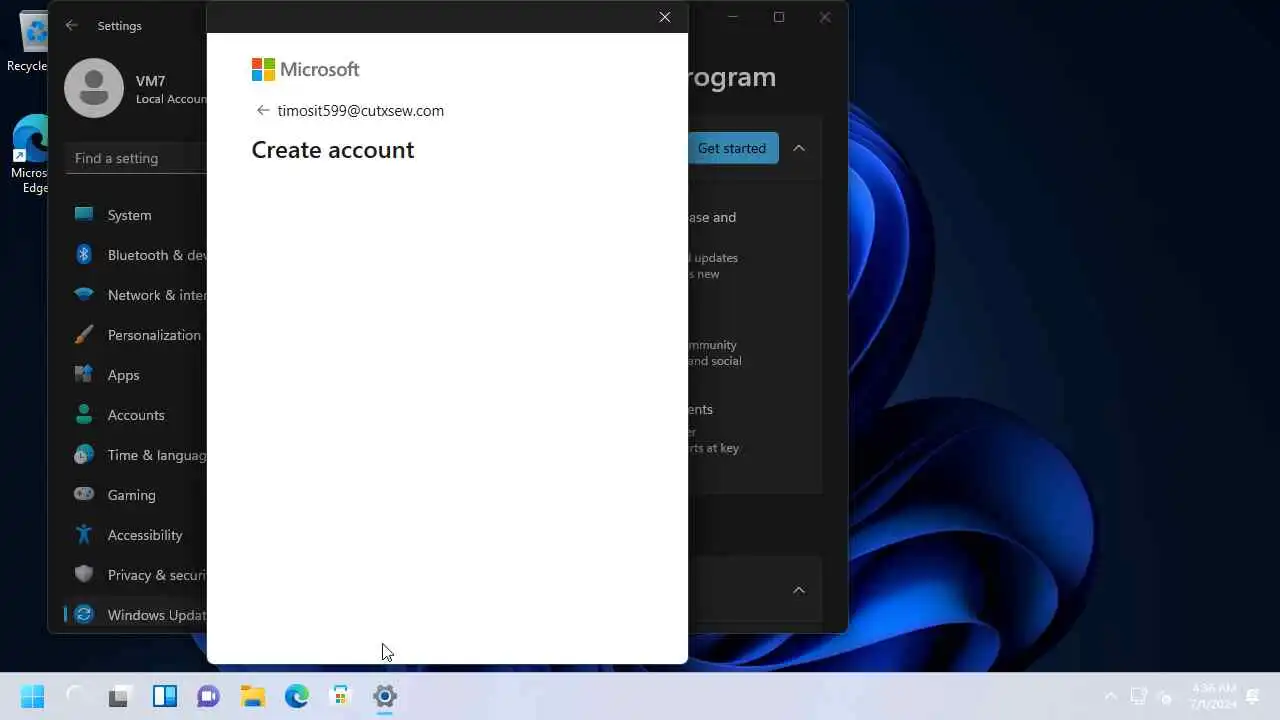Open Network & internet settings
Viewport: 1280px width, 720px height.
coord(136,295)
